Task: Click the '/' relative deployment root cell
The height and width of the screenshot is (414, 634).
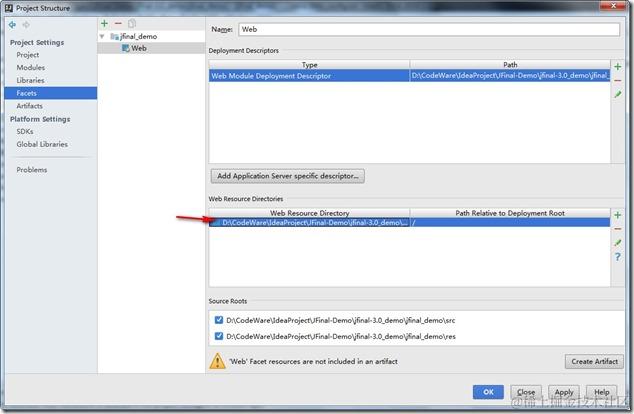Action: click(510, 222)
